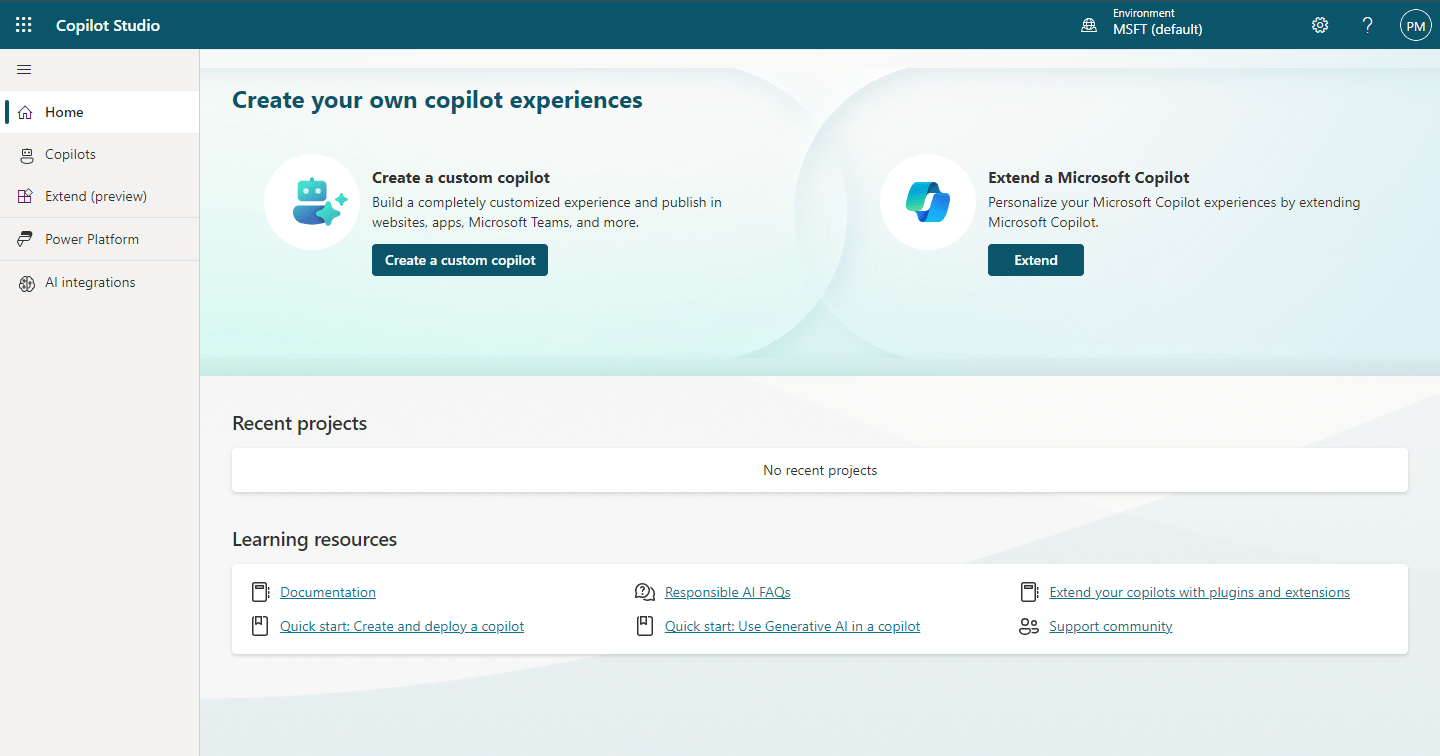The height and width of the screenshot is (756, 1440).
Task: Open Settings gear icon in header
Action: point(1320,25)
